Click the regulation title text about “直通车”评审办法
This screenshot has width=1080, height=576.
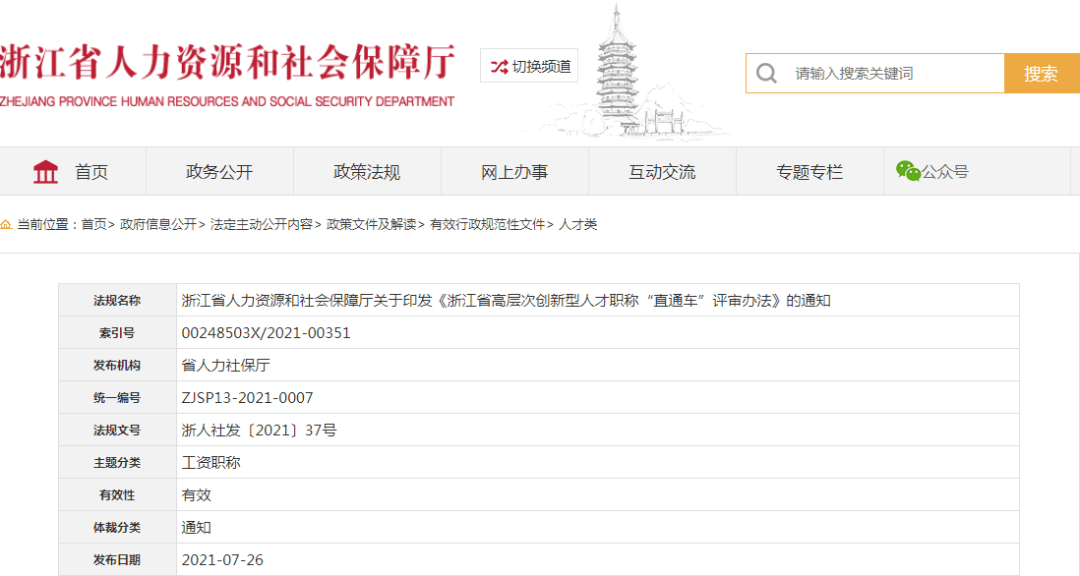506,300
